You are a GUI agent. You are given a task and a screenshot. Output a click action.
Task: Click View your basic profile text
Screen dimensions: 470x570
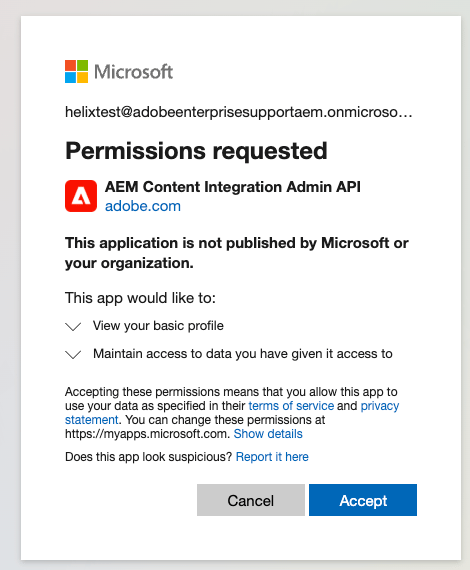coord(158,326)
